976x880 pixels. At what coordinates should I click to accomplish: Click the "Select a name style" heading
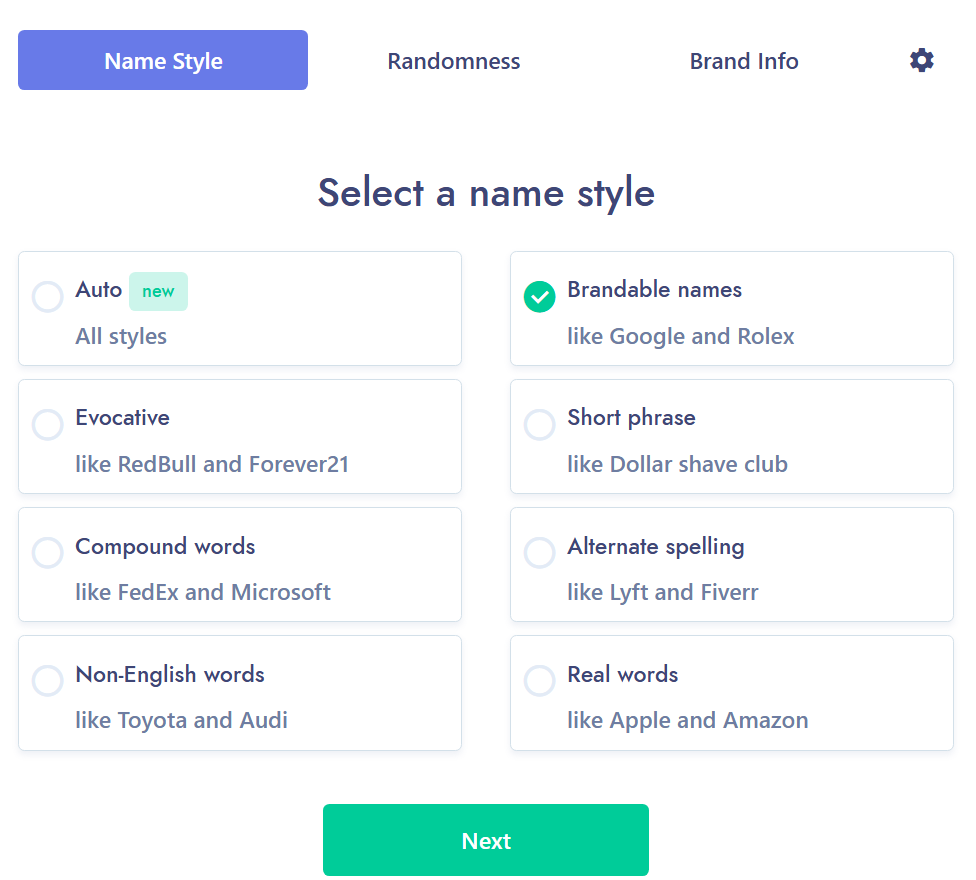pyautogui.click(x=486, y=193)
